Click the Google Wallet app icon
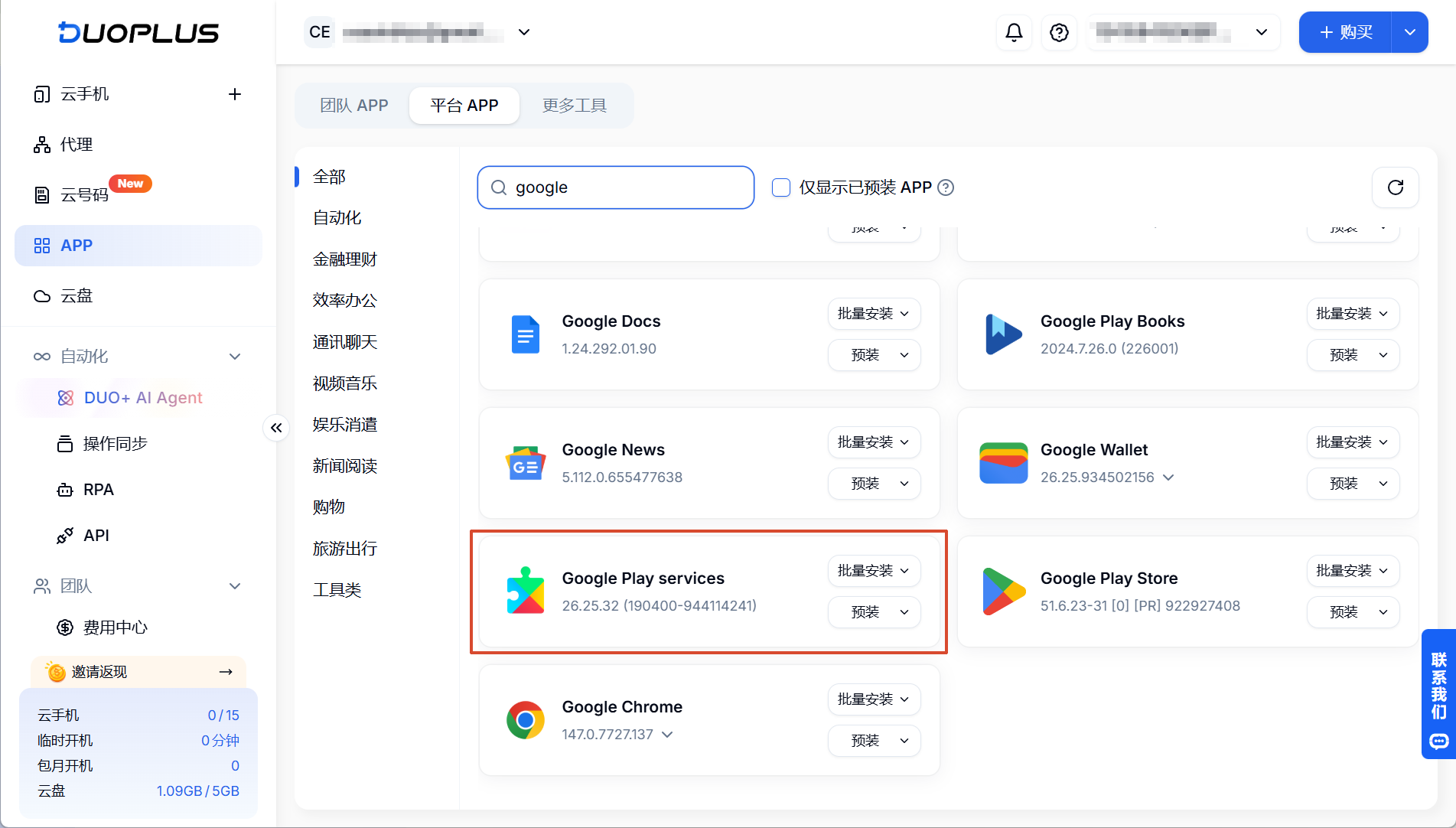The width and height of the screenshot is (1456, 828). (x=1003, y=463)
